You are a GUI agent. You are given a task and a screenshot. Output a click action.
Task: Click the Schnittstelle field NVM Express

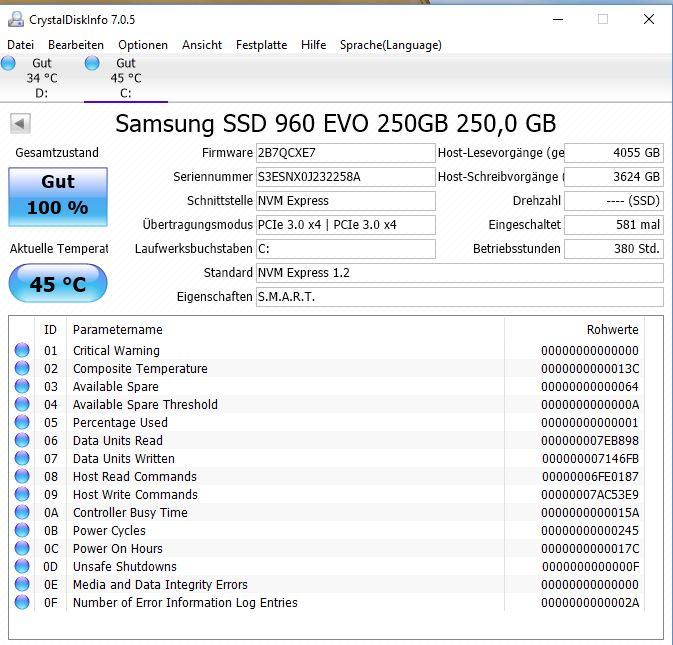click(346, 201)
